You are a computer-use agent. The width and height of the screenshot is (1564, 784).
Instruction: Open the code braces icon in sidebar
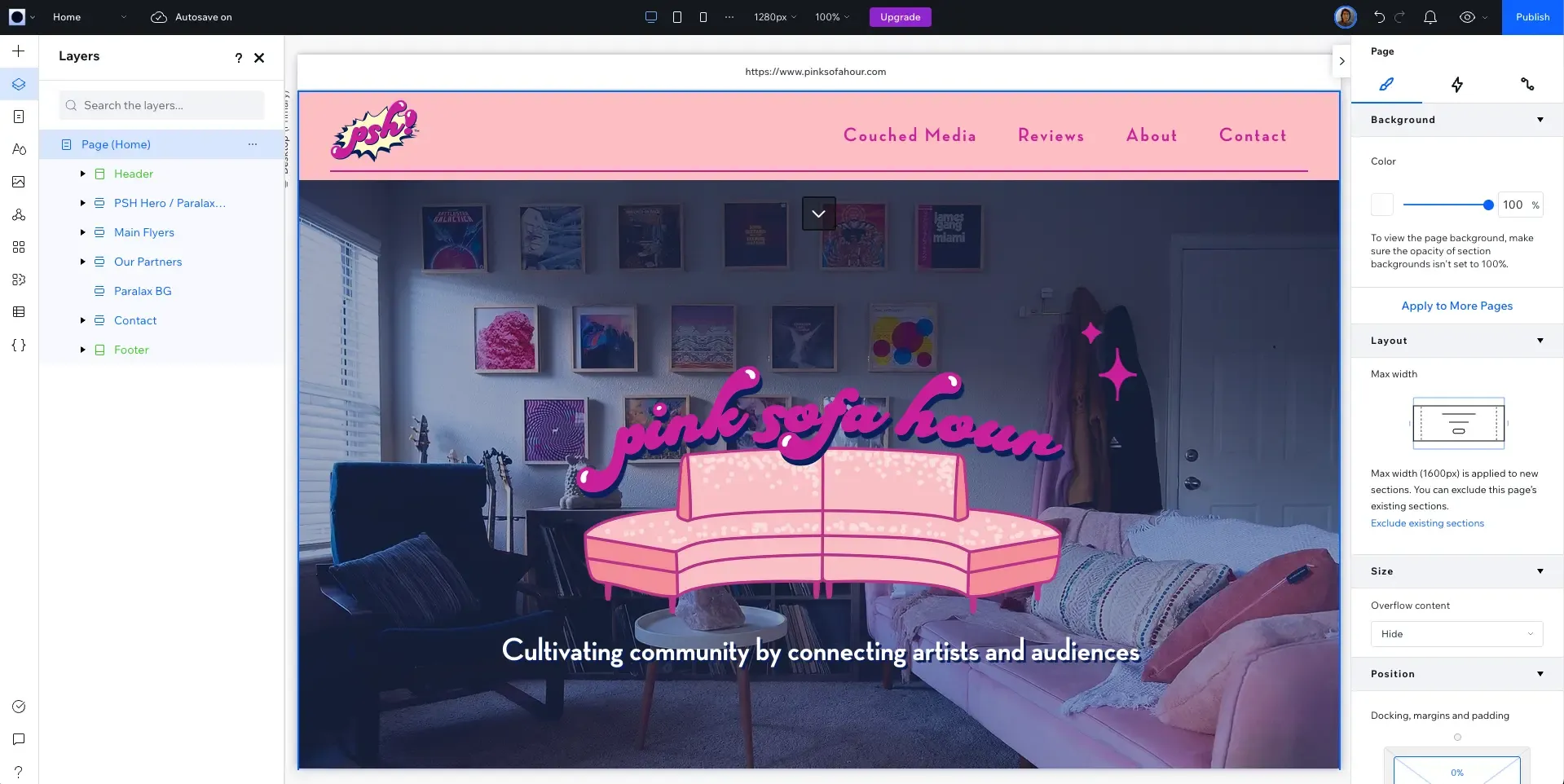(19, 345)
